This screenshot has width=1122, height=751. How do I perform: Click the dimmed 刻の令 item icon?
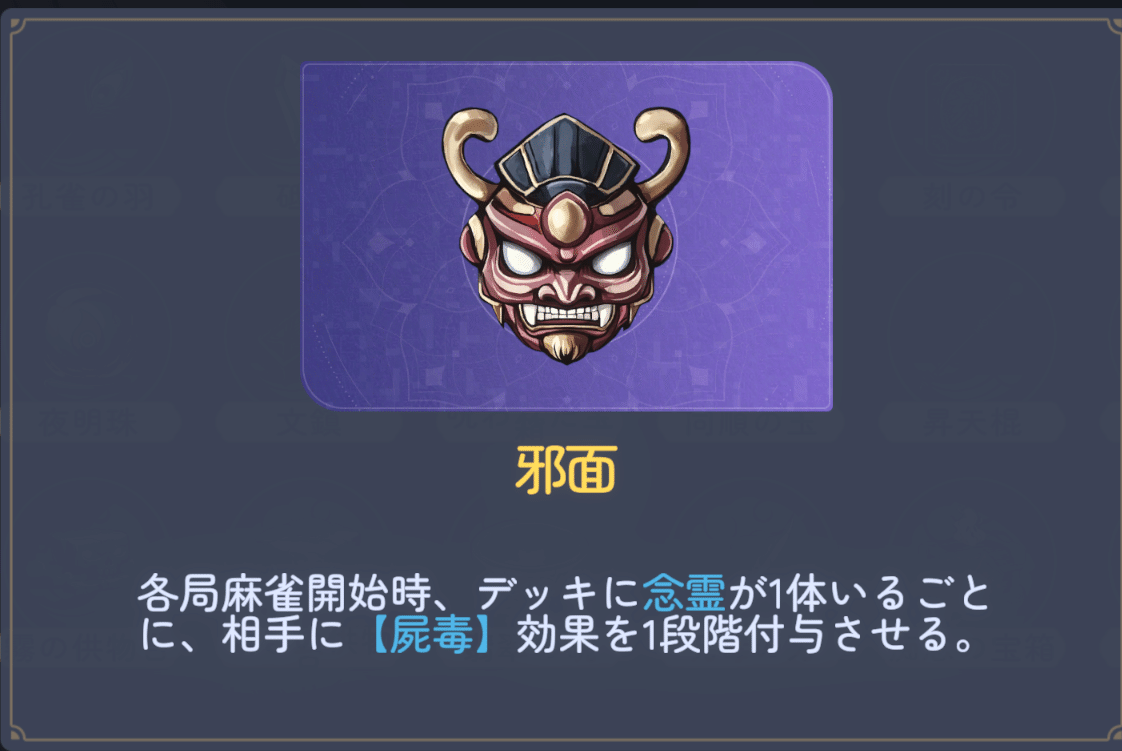pyautogui.click(x=971, y=104)
